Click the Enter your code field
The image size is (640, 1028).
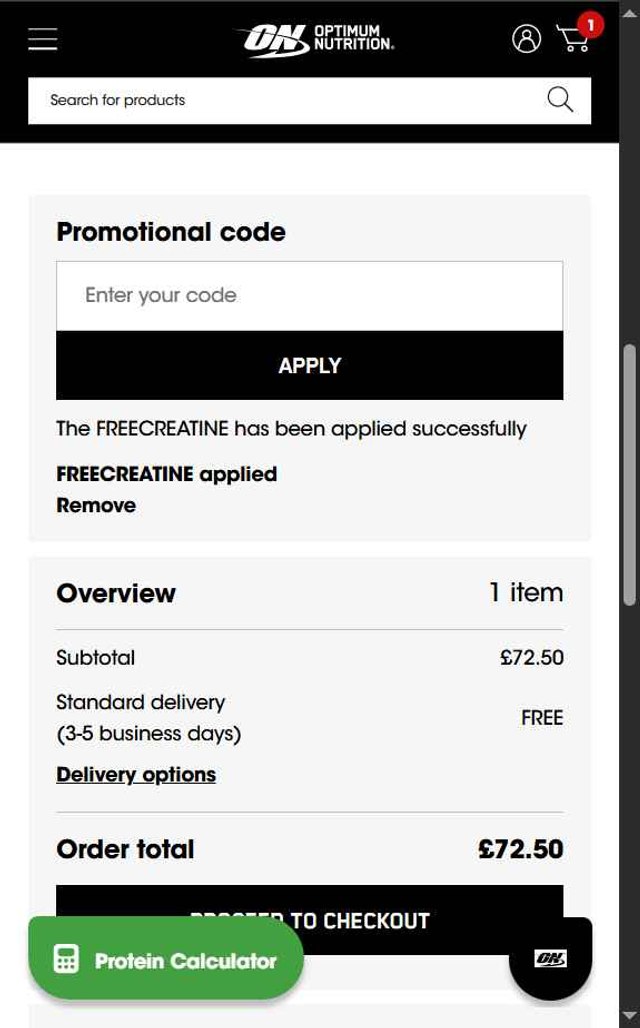[x=309, y=296]
